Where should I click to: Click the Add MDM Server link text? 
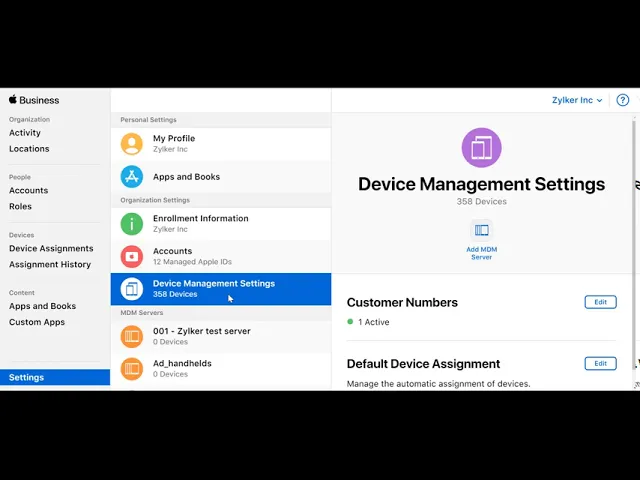(x=482, y=253)
